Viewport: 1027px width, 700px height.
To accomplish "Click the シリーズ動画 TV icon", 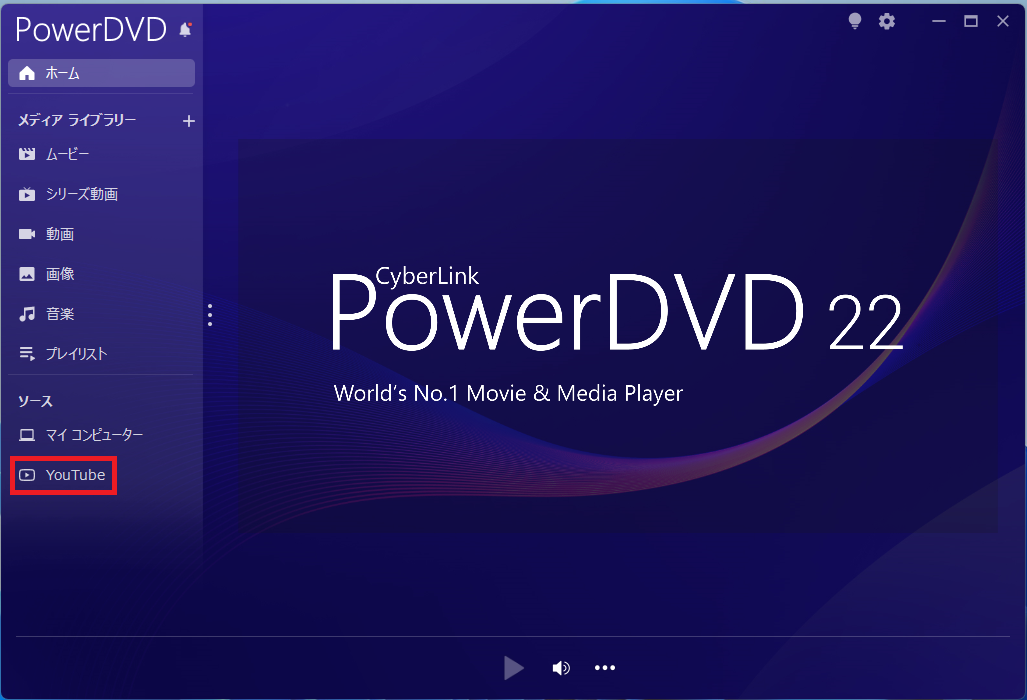I will (x=27, y=194).
